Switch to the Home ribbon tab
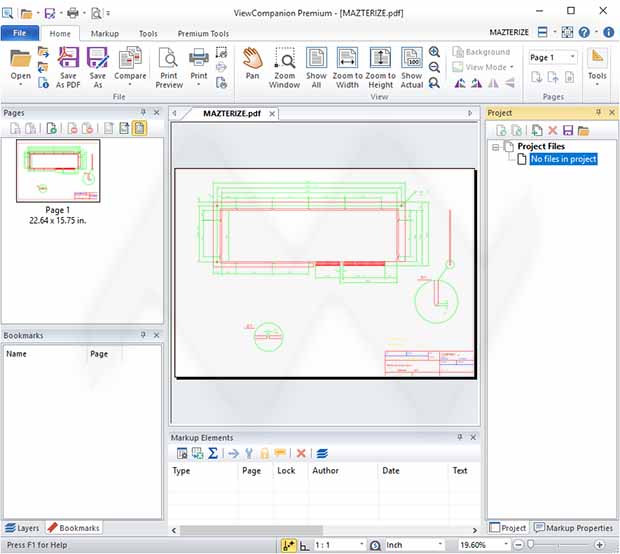This screenshot has width=620, height=554. pyautogui.click(x=60, y=34)
